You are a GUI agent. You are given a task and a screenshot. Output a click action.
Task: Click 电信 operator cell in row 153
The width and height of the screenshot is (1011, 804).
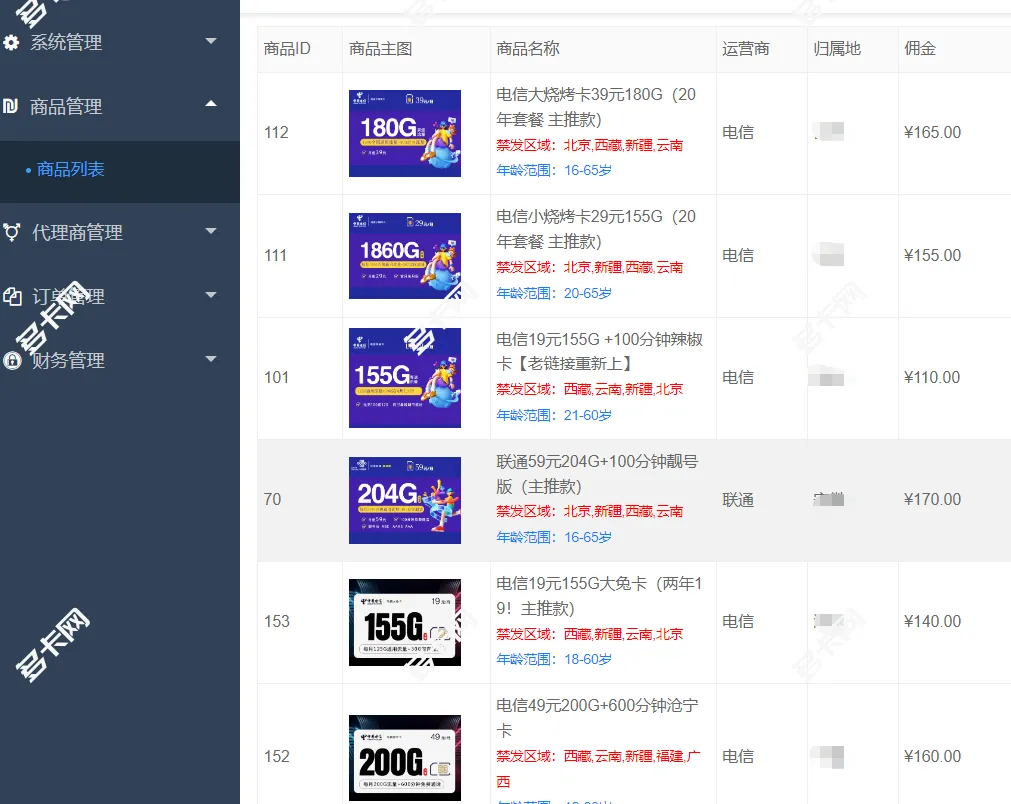pos(738,622)
